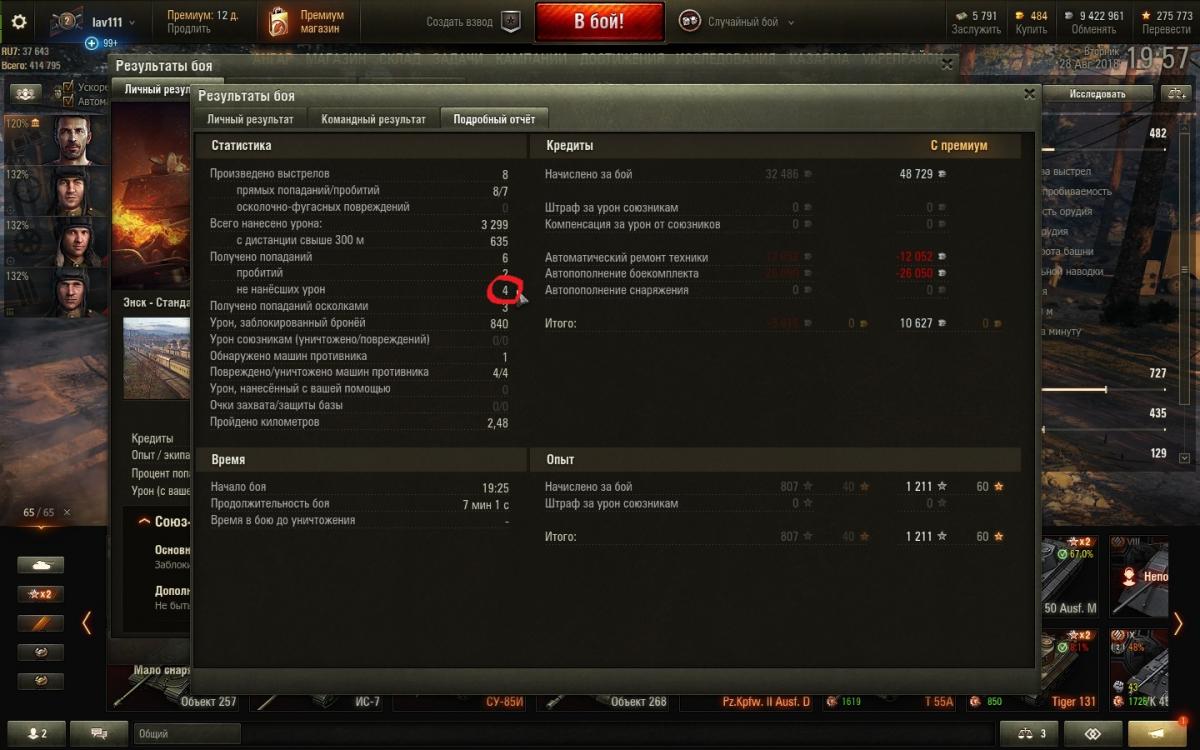The width and height of the screenshot is (1200, 750).
Task: Click the crew operations icon above portraits
Action: point(26,93)
